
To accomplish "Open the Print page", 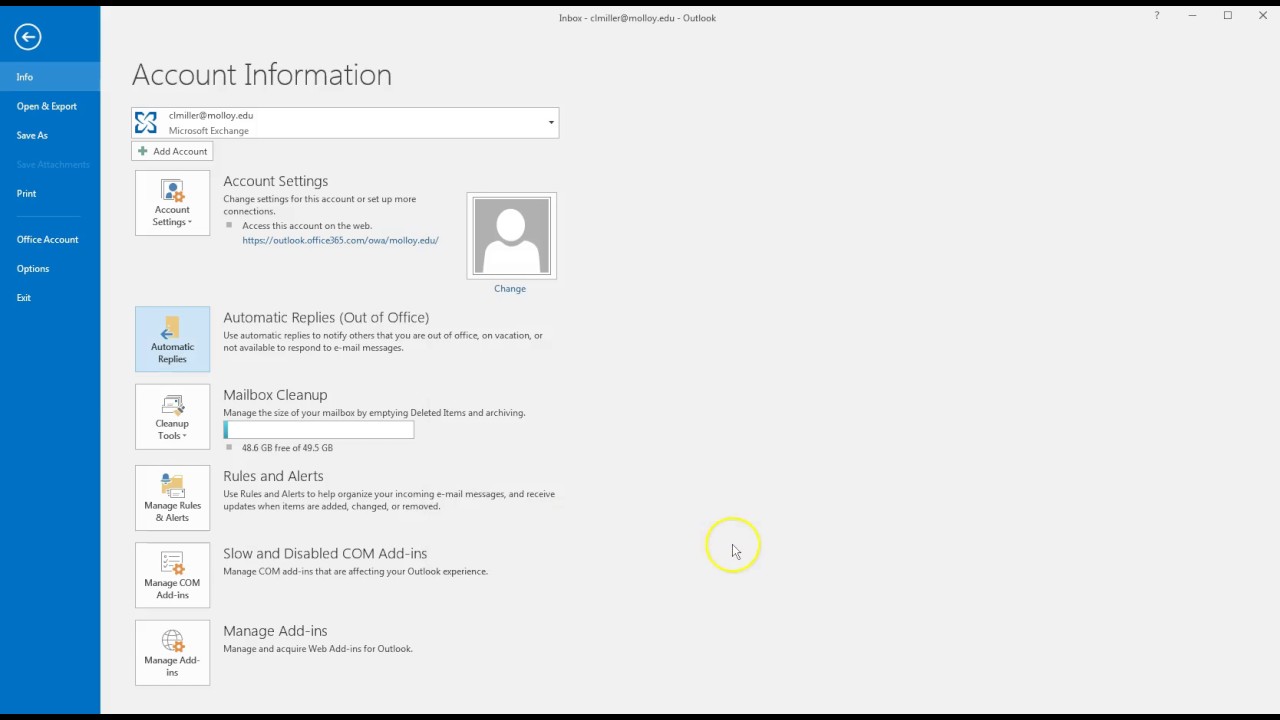I will 50,193.
